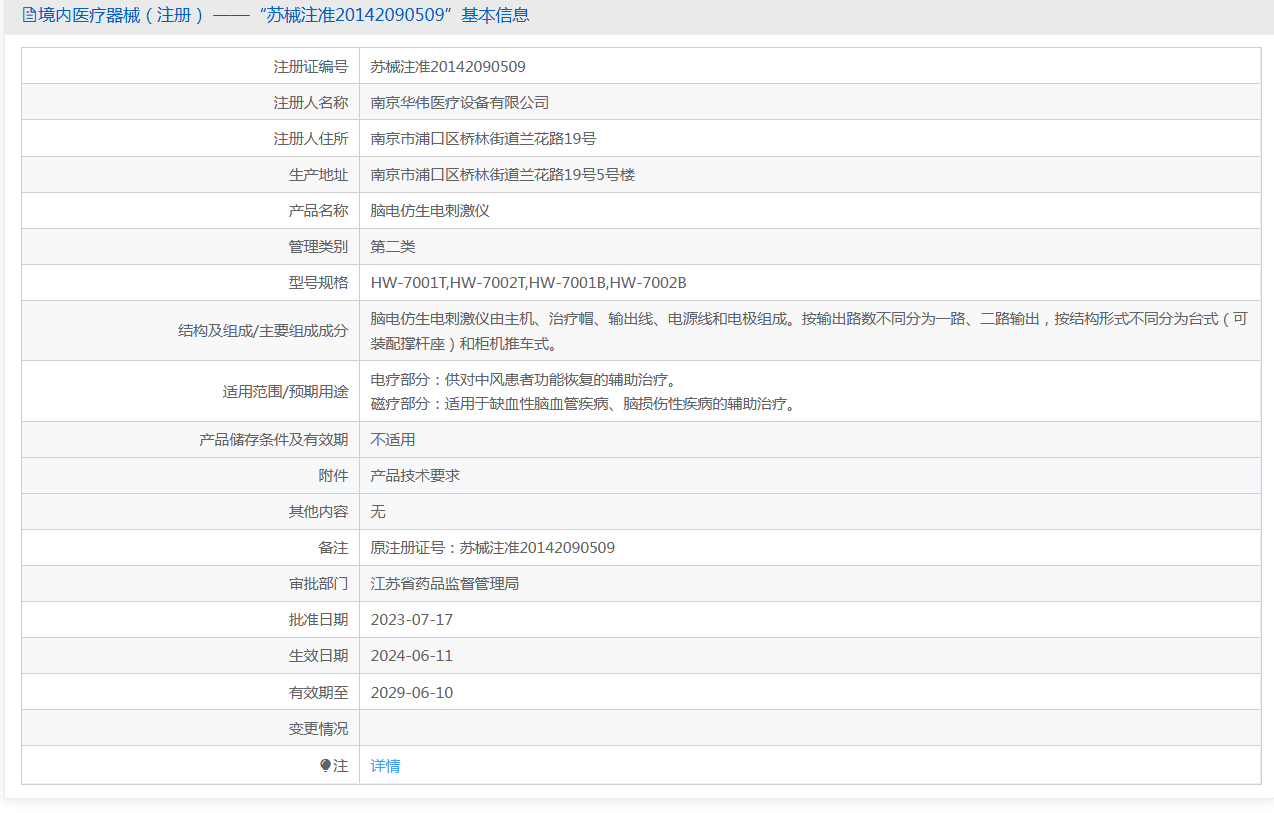Click the label 结构及组成/主要组成成分
This screenshot has height=813, width=1274.
[x=263, y=331]
